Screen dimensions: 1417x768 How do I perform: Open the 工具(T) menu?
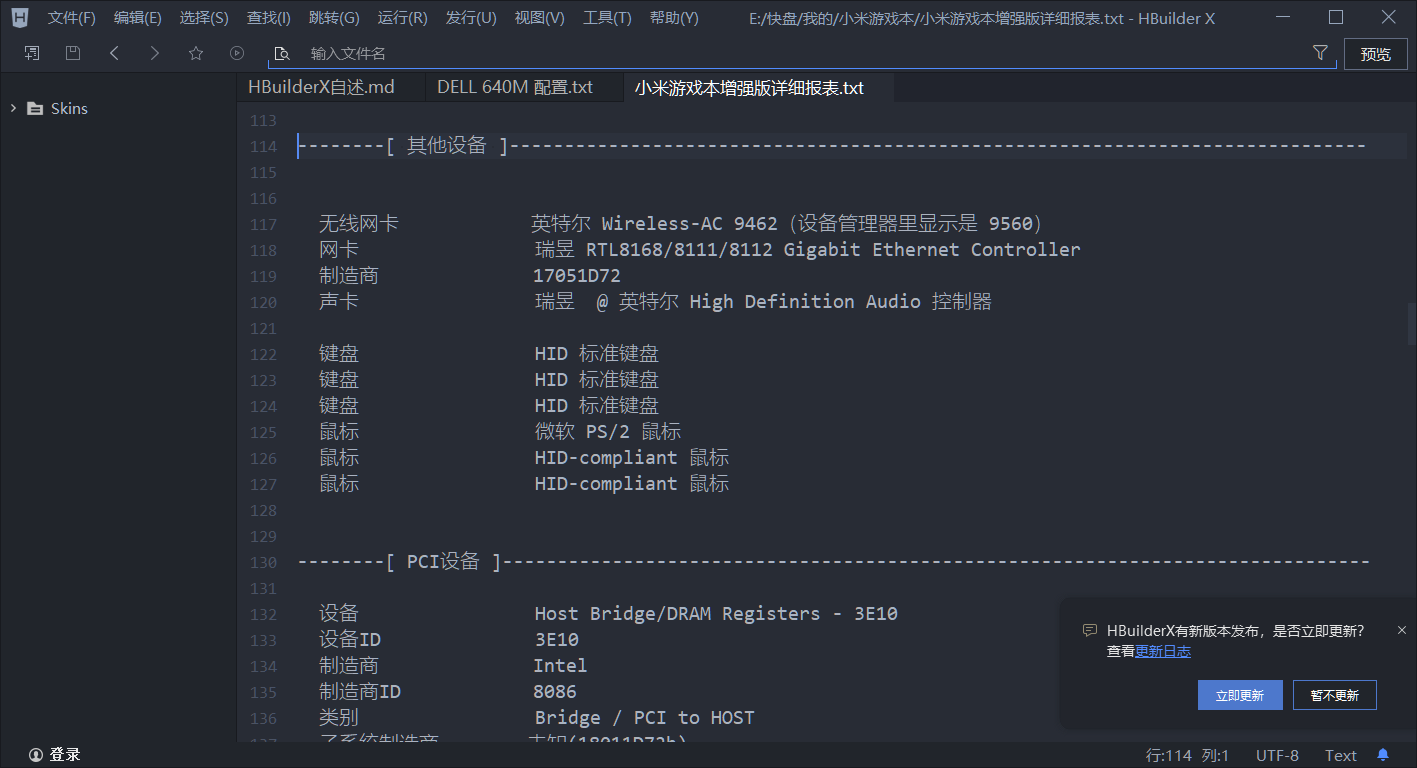[x=607, y=18]
